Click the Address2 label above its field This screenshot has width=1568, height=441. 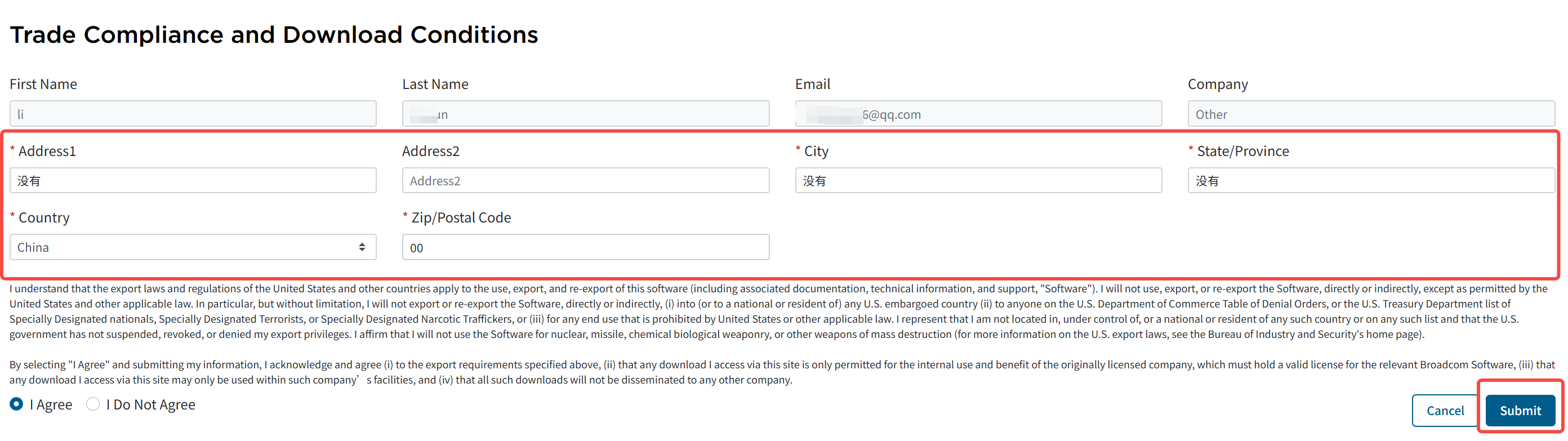430,151
